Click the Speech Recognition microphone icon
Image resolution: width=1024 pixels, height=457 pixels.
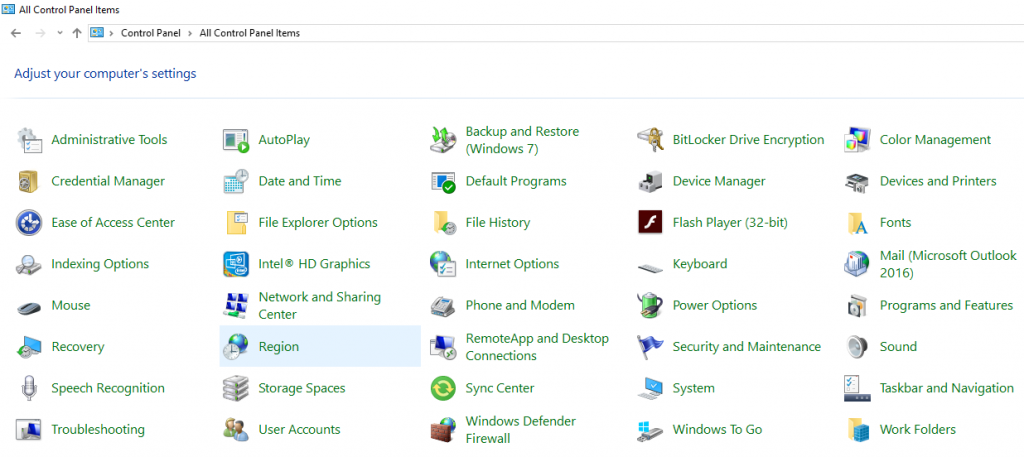coord(28,388)
